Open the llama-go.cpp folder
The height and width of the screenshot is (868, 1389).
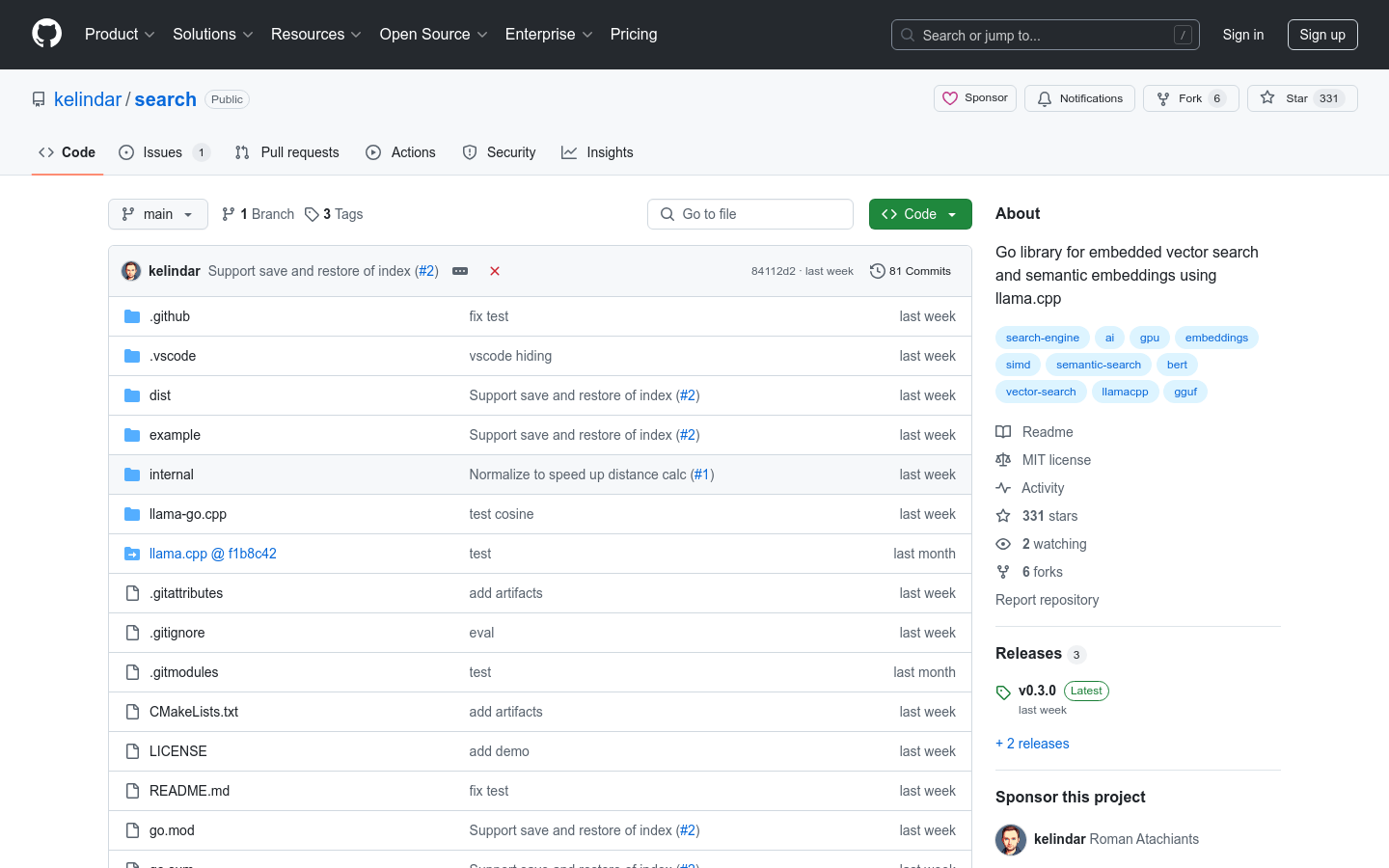[x=188, y=514]
